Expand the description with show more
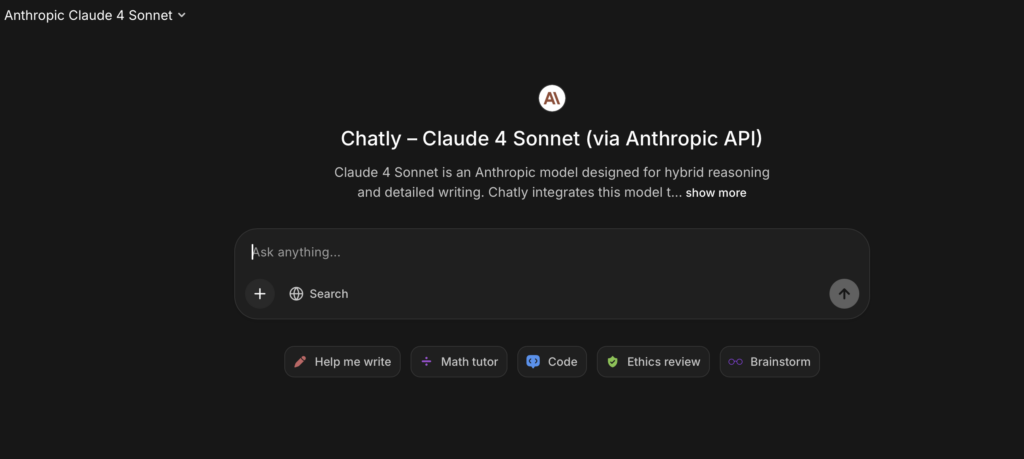This screenshot has height=459, width=1024. click(715, 193)
